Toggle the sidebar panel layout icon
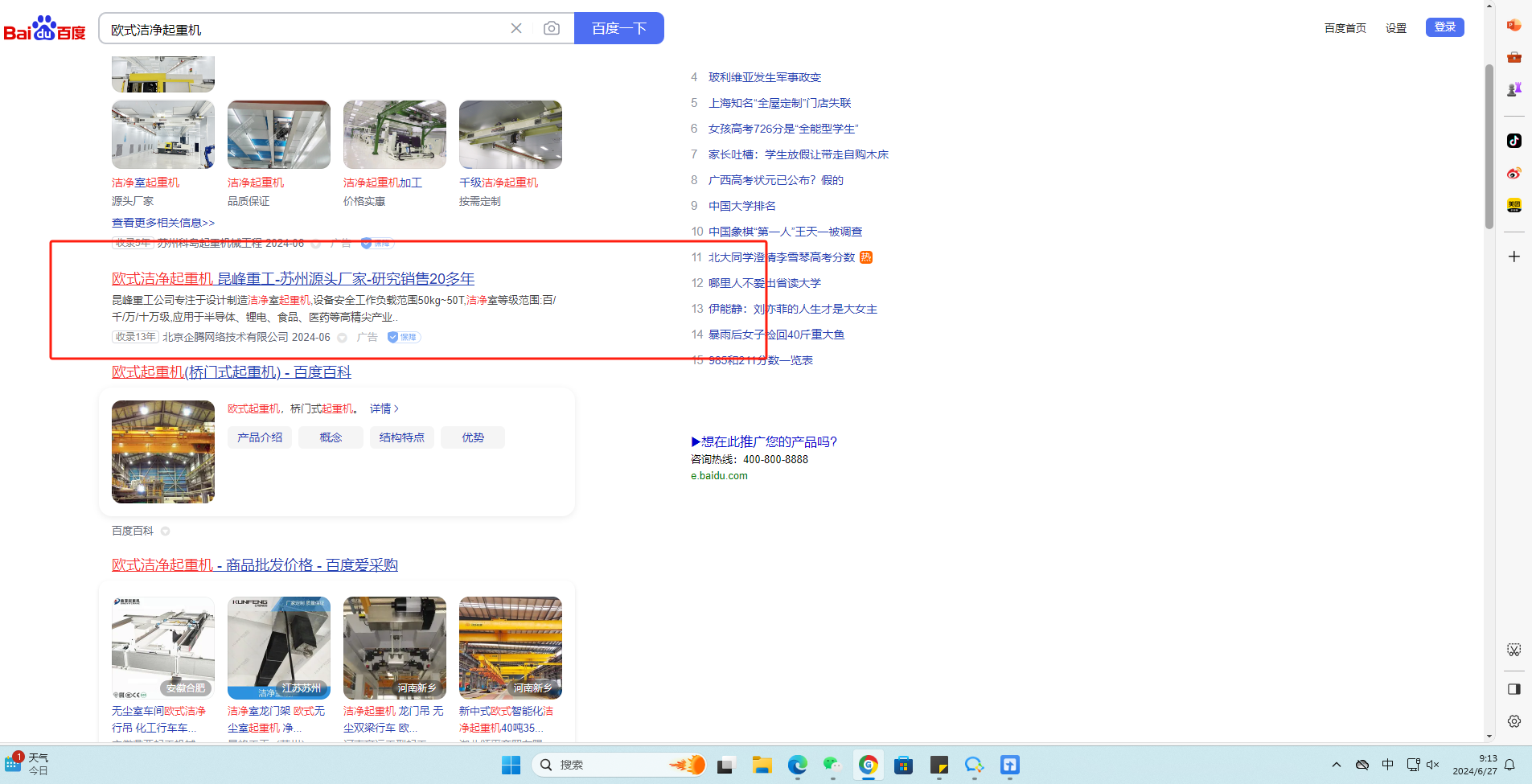The height and width of the screenshot is (784, 1532). pos(1514,689)
